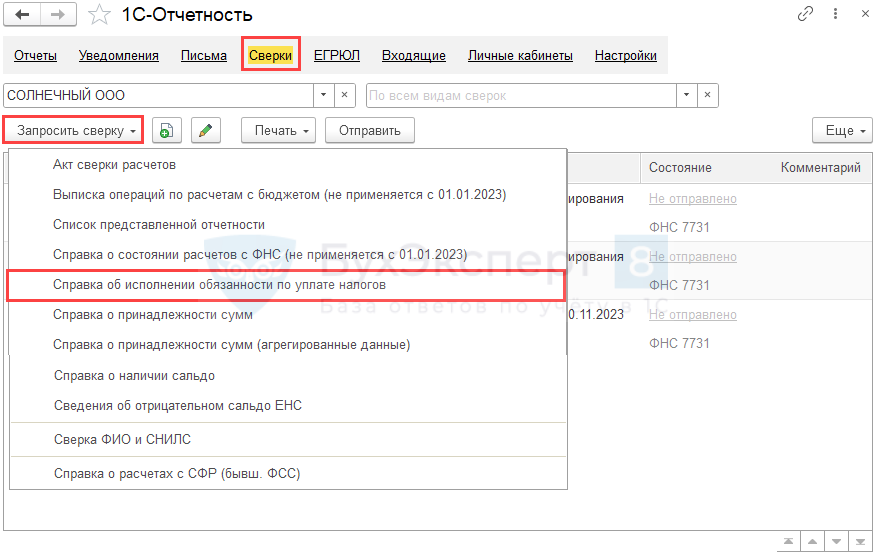Click the Состояние column header
The image size is (874, 554).
coord(680,167)
